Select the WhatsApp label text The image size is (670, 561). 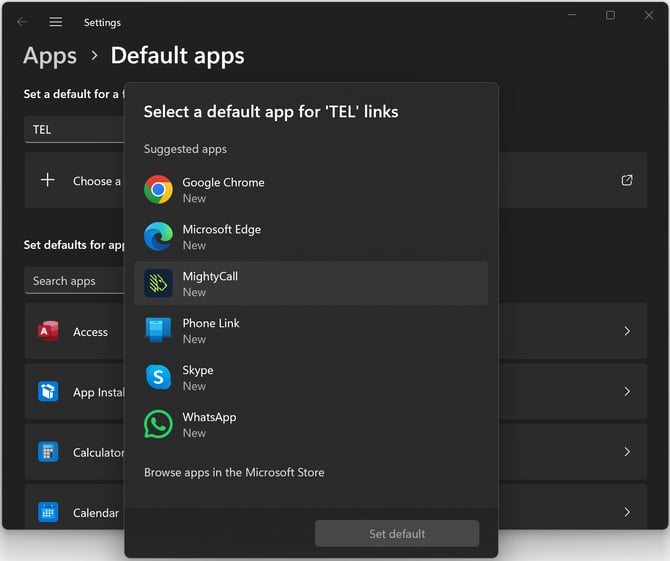(x=209, y=417)
